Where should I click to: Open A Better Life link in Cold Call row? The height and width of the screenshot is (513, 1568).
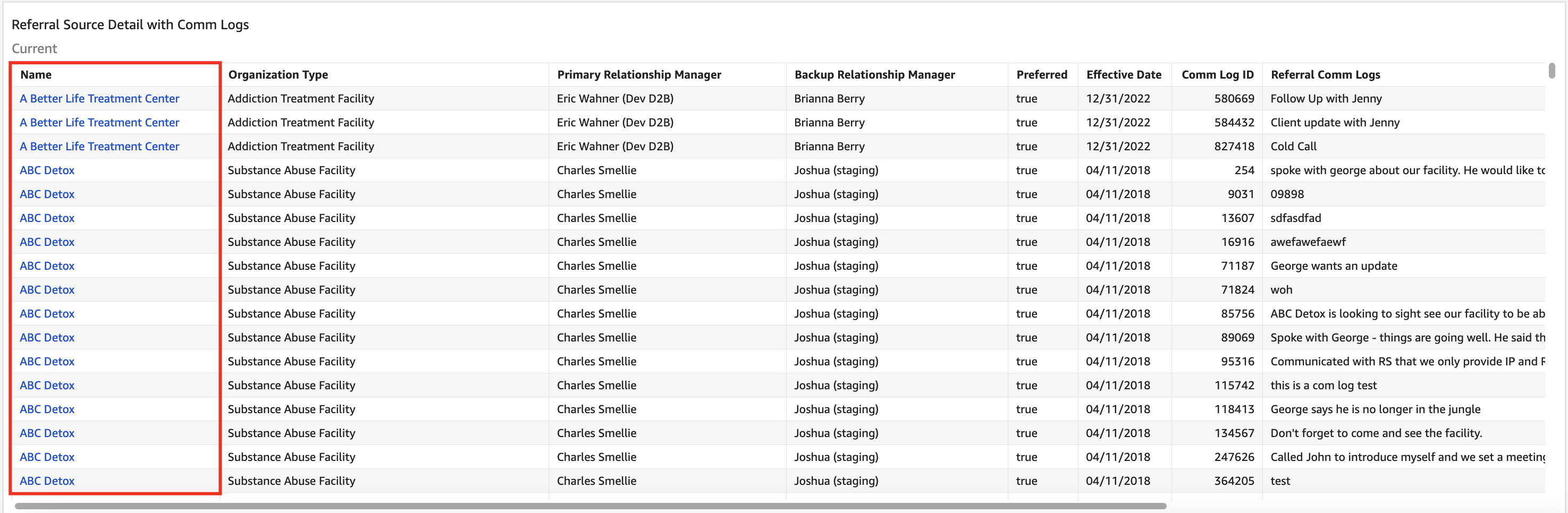[x=99, y=147]
